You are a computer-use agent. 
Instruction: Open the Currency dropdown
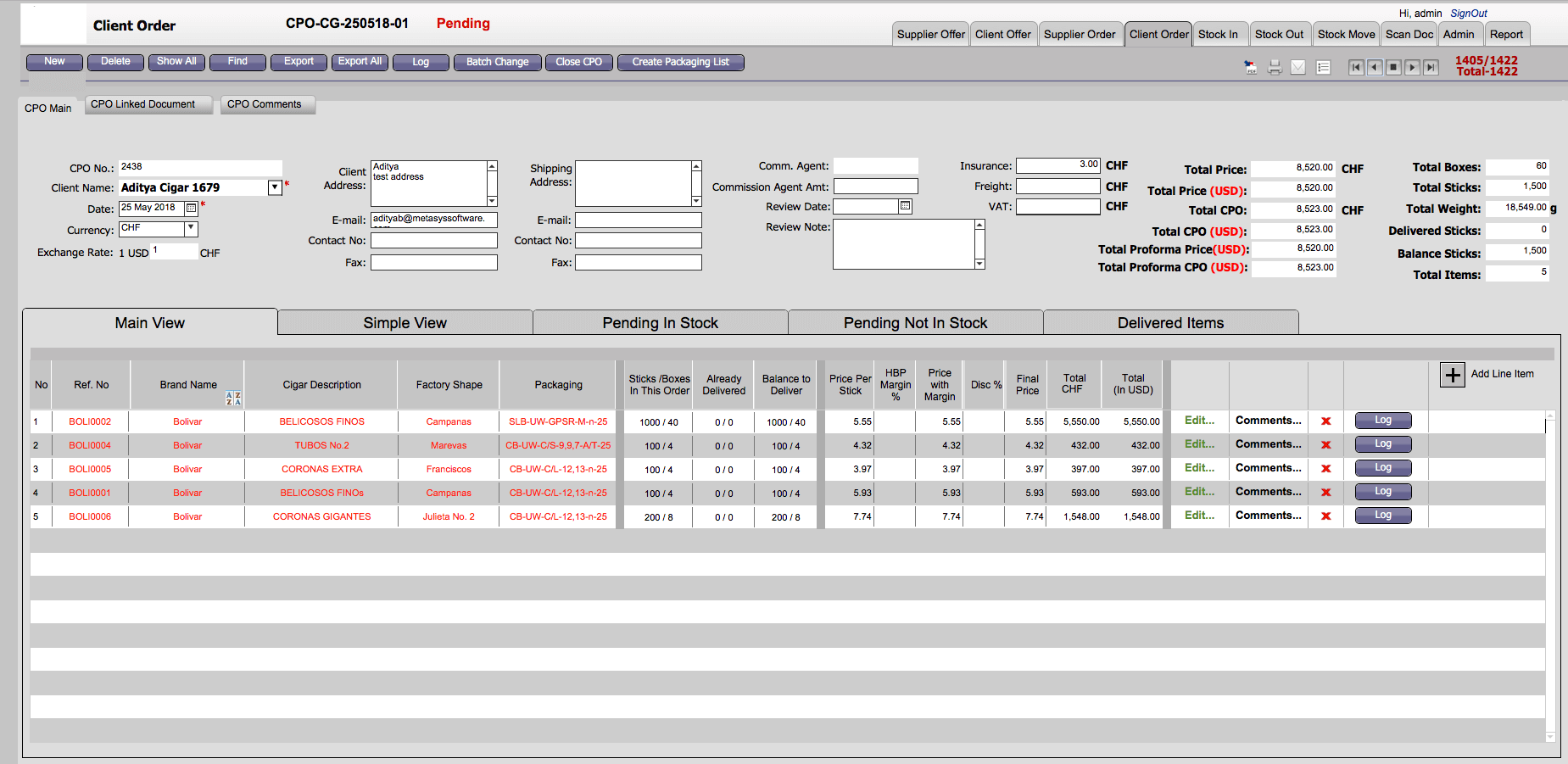coord(191,229)
